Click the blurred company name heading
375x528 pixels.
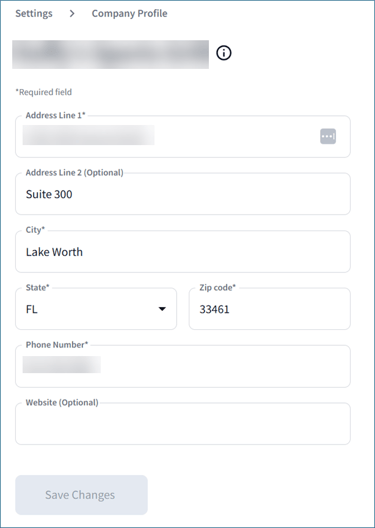[x=110, y=55]
